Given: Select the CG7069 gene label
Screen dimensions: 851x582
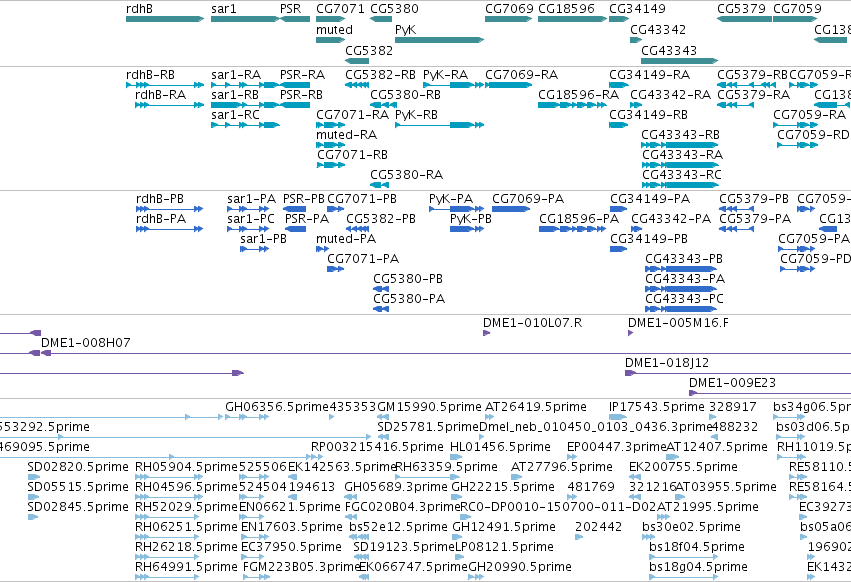Looking at the screenshot, I should pos(510,9).
